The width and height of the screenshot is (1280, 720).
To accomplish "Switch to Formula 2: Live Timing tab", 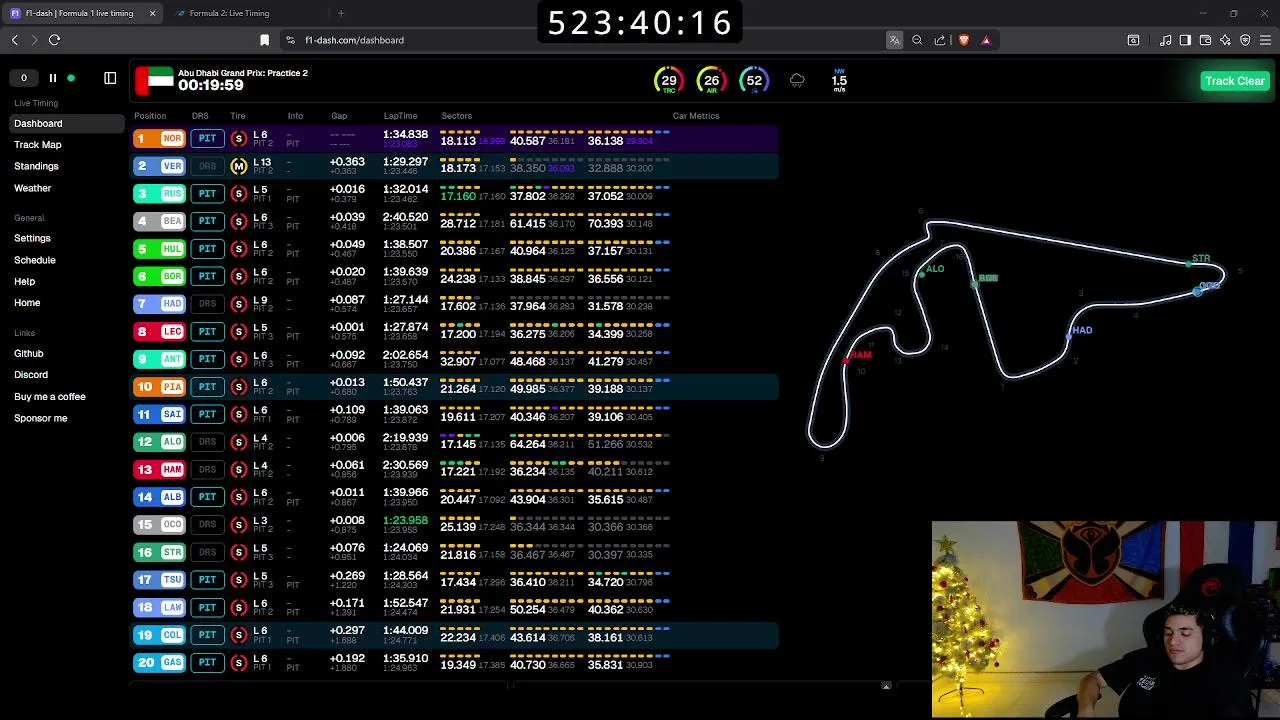I will point(229,13).
